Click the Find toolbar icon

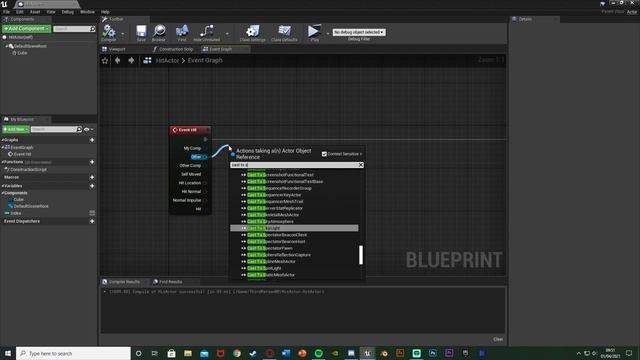click(x=182, y=31)
